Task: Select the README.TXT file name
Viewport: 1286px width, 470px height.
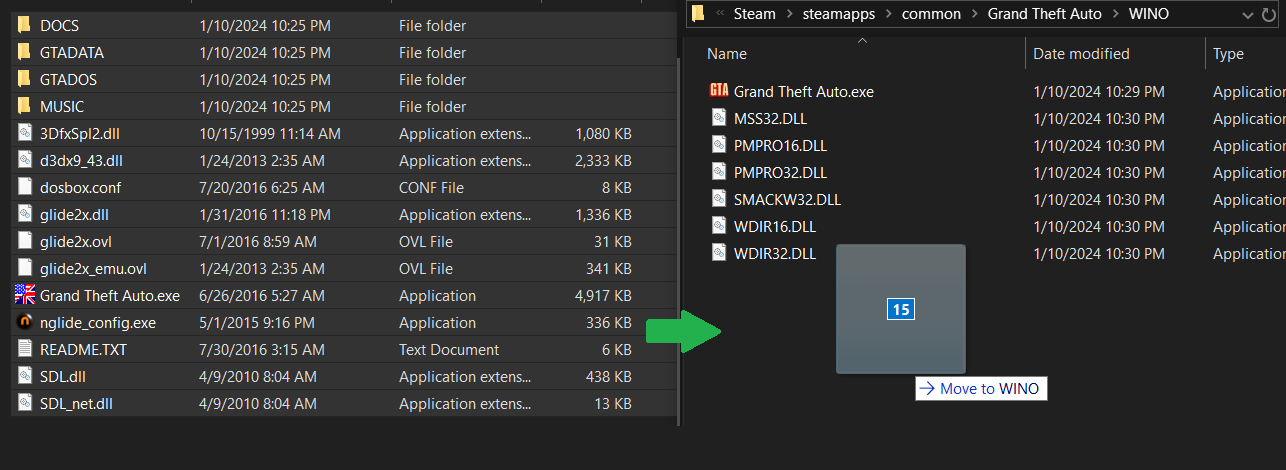Action: point(83,349)
